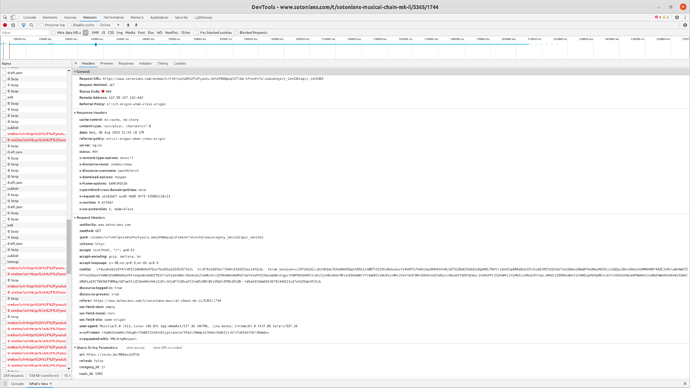This screenshot has height=388, width=690.
Task: Select the All filter type button
Action: coord(86,33)
